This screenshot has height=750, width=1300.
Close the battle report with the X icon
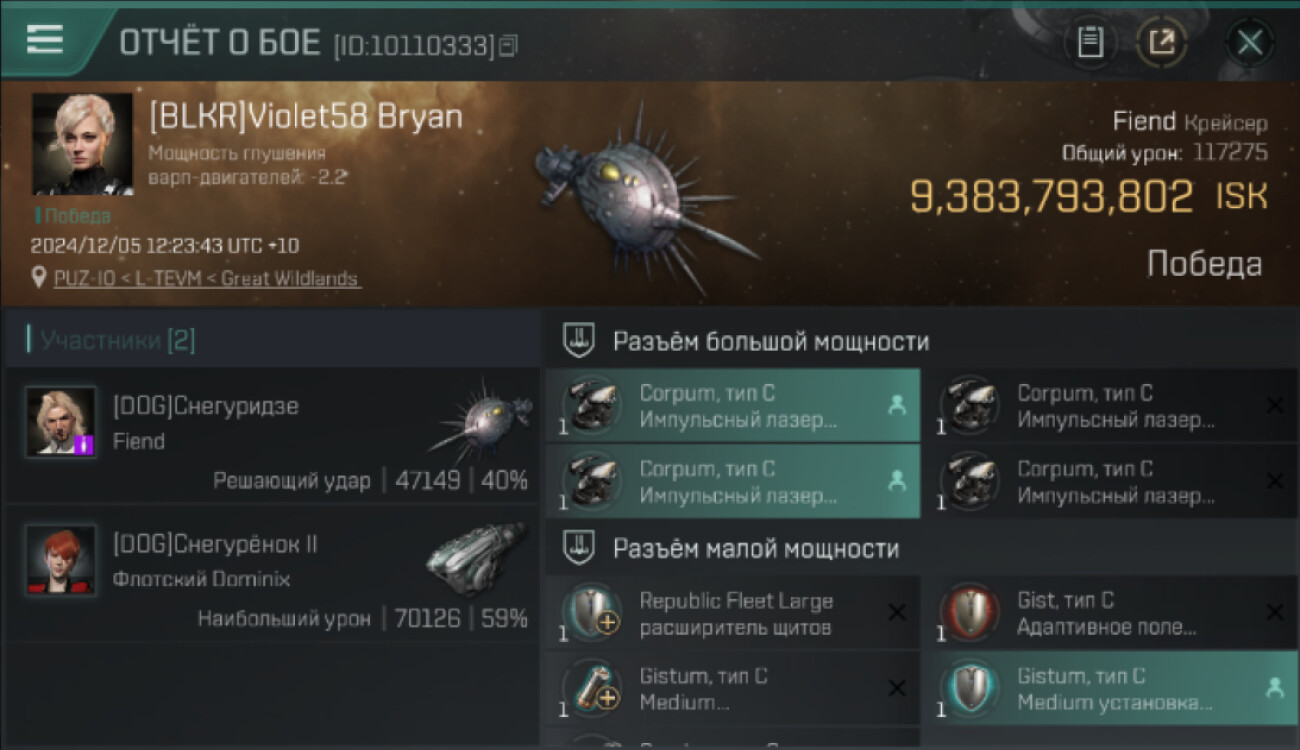pos(1250,42)
